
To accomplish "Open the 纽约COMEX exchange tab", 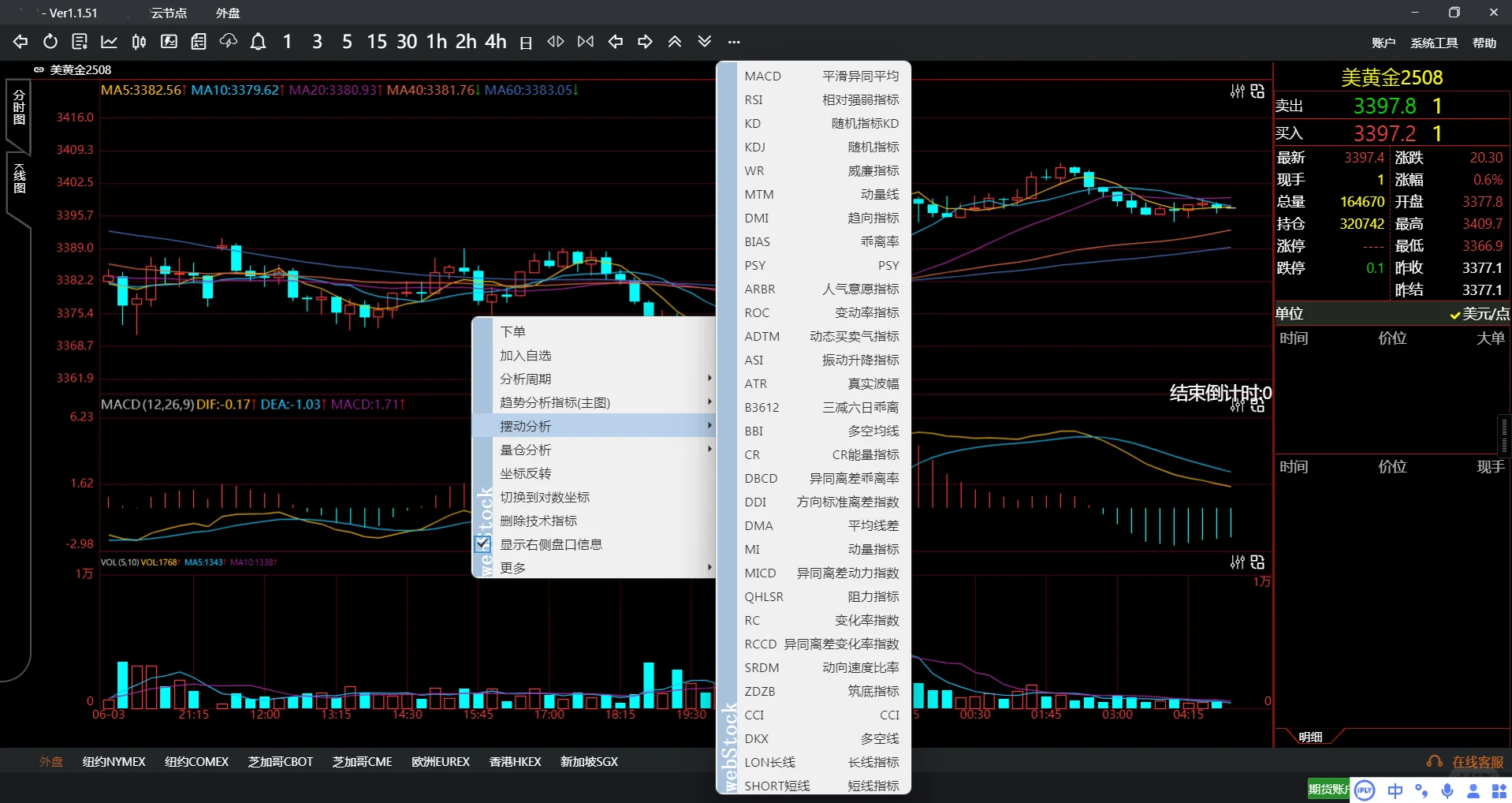I will 196,762.
